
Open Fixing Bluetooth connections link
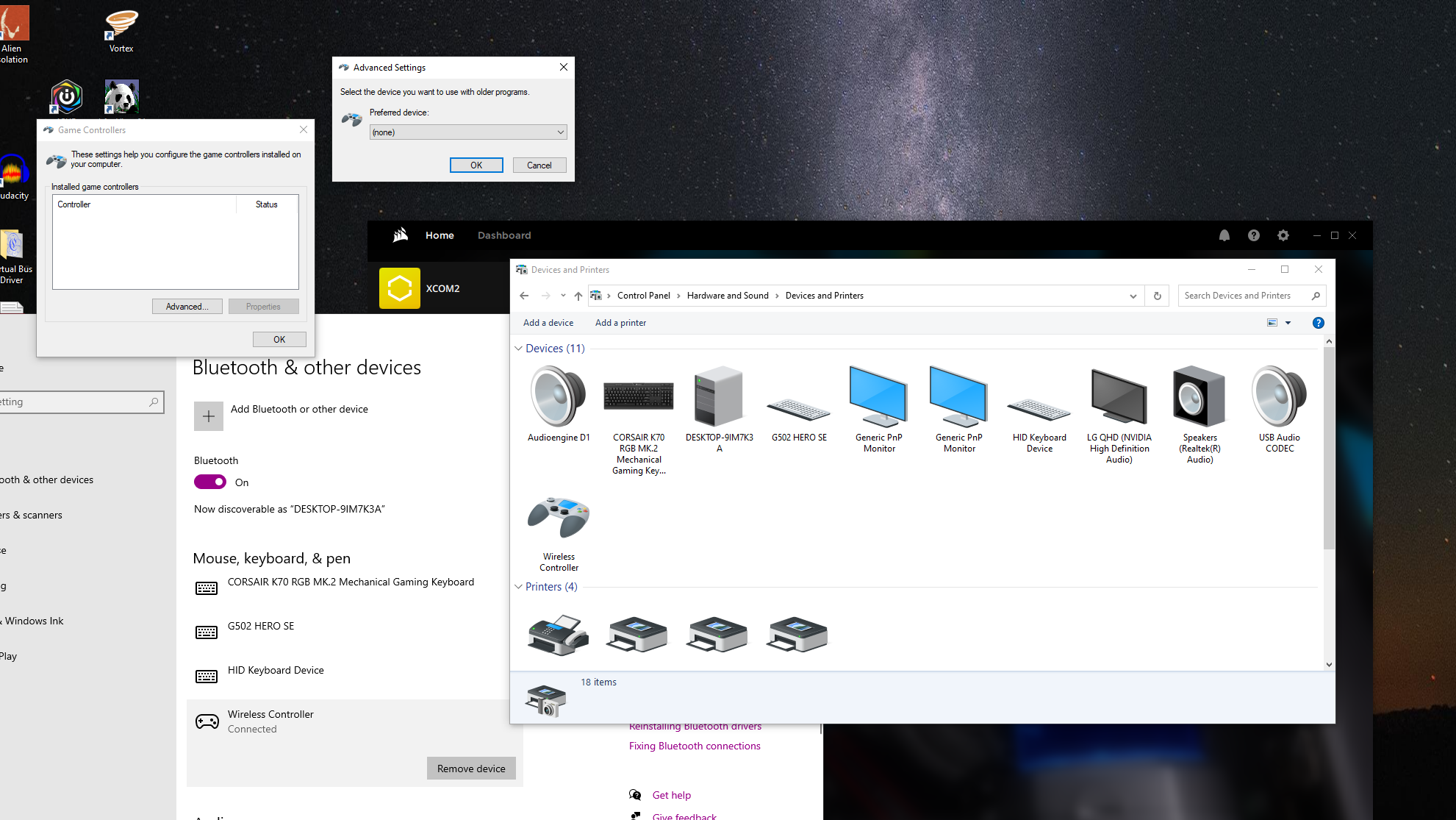coord(695,746)
